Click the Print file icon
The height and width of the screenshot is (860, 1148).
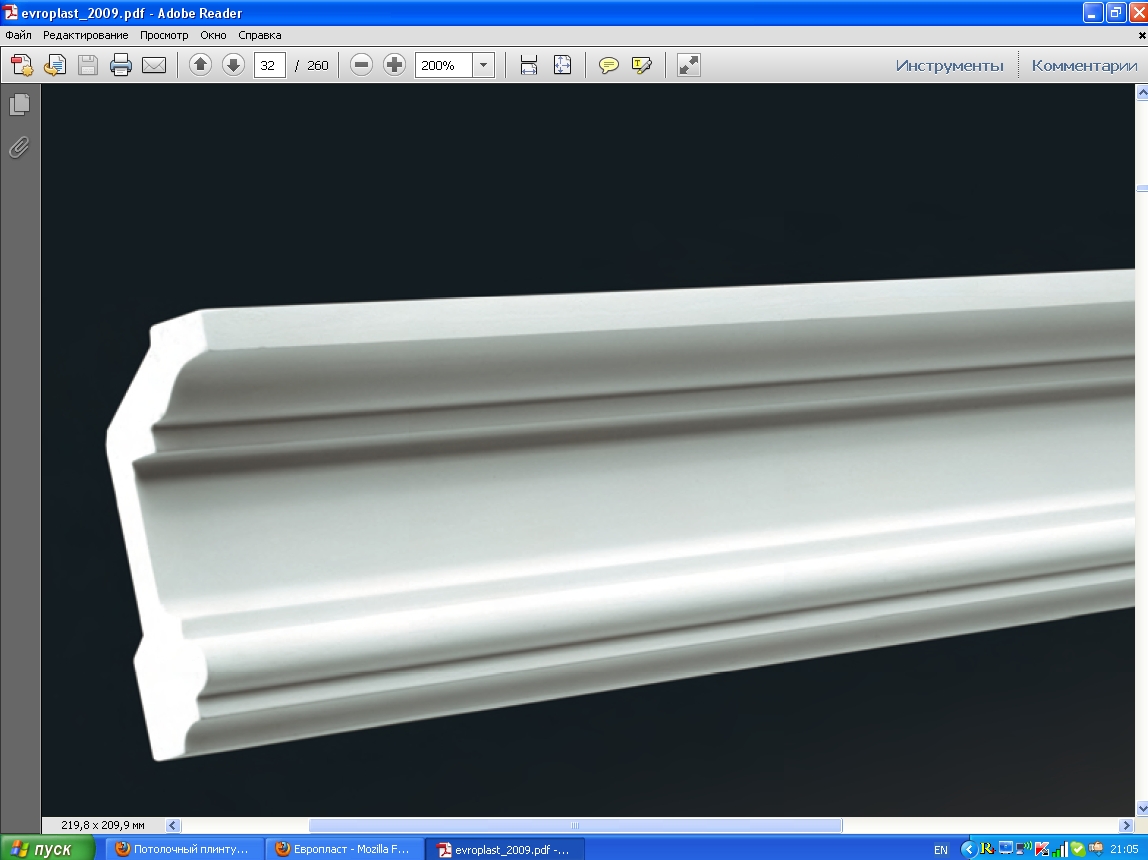click(x=121, y=65)
